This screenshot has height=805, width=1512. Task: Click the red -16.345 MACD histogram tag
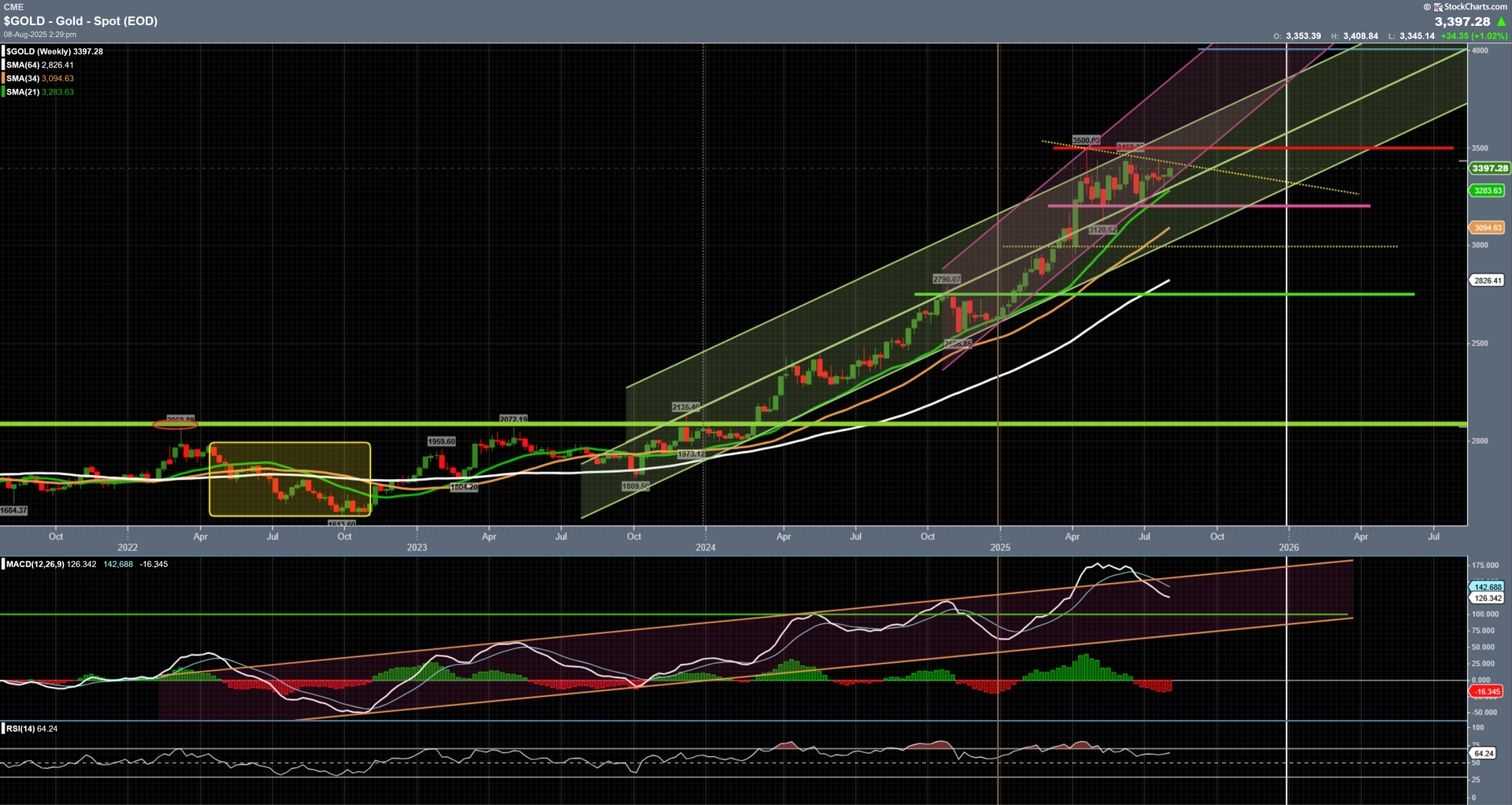(1487, 692)
